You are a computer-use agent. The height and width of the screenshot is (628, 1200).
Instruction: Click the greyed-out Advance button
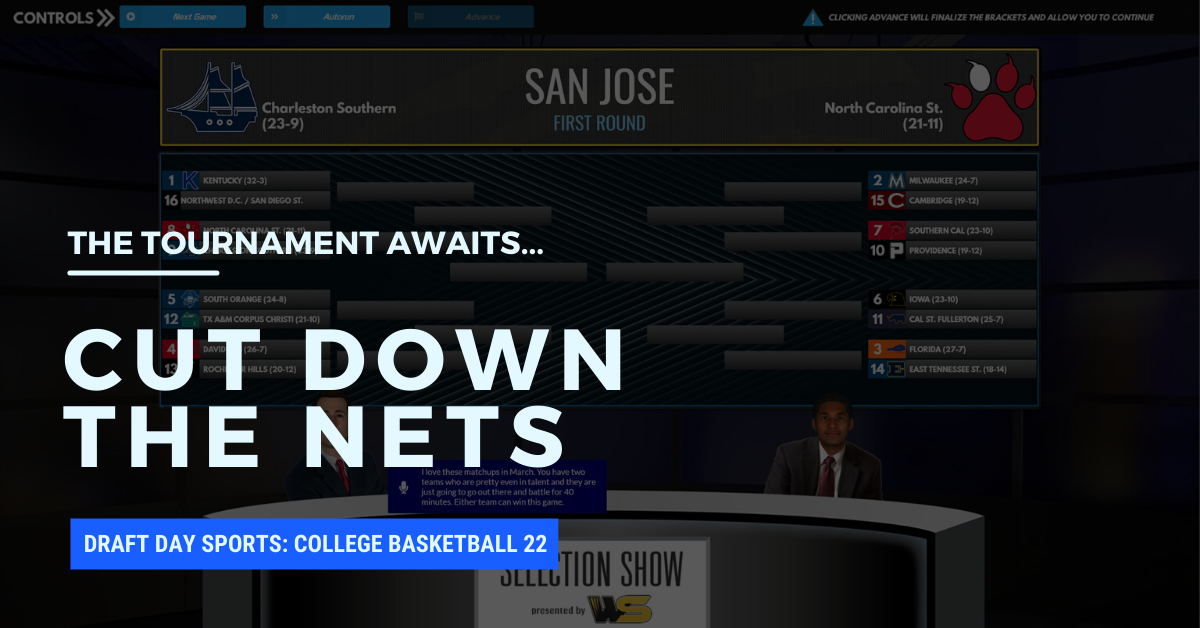(470, 17)
